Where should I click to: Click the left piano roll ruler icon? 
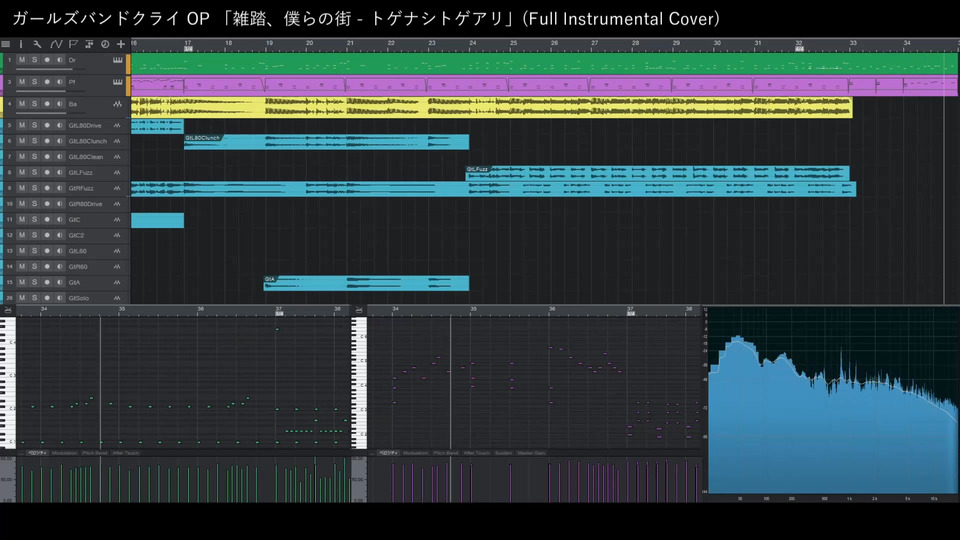coord(8,310)
